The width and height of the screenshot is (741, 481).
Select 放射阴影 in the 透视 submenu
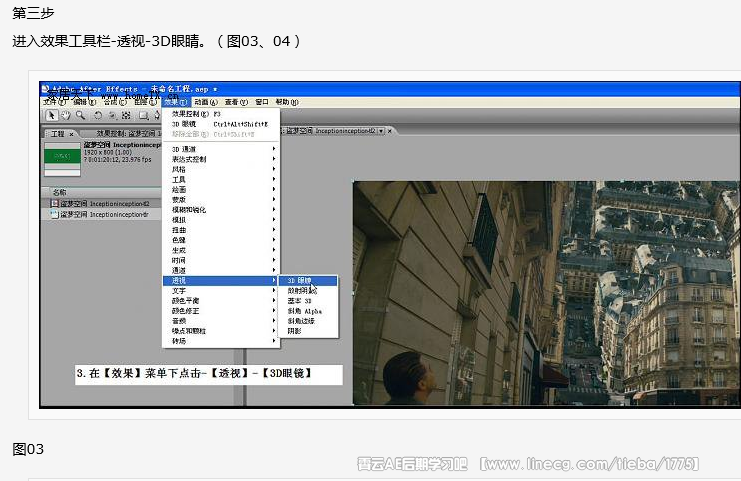coord(308,291)
